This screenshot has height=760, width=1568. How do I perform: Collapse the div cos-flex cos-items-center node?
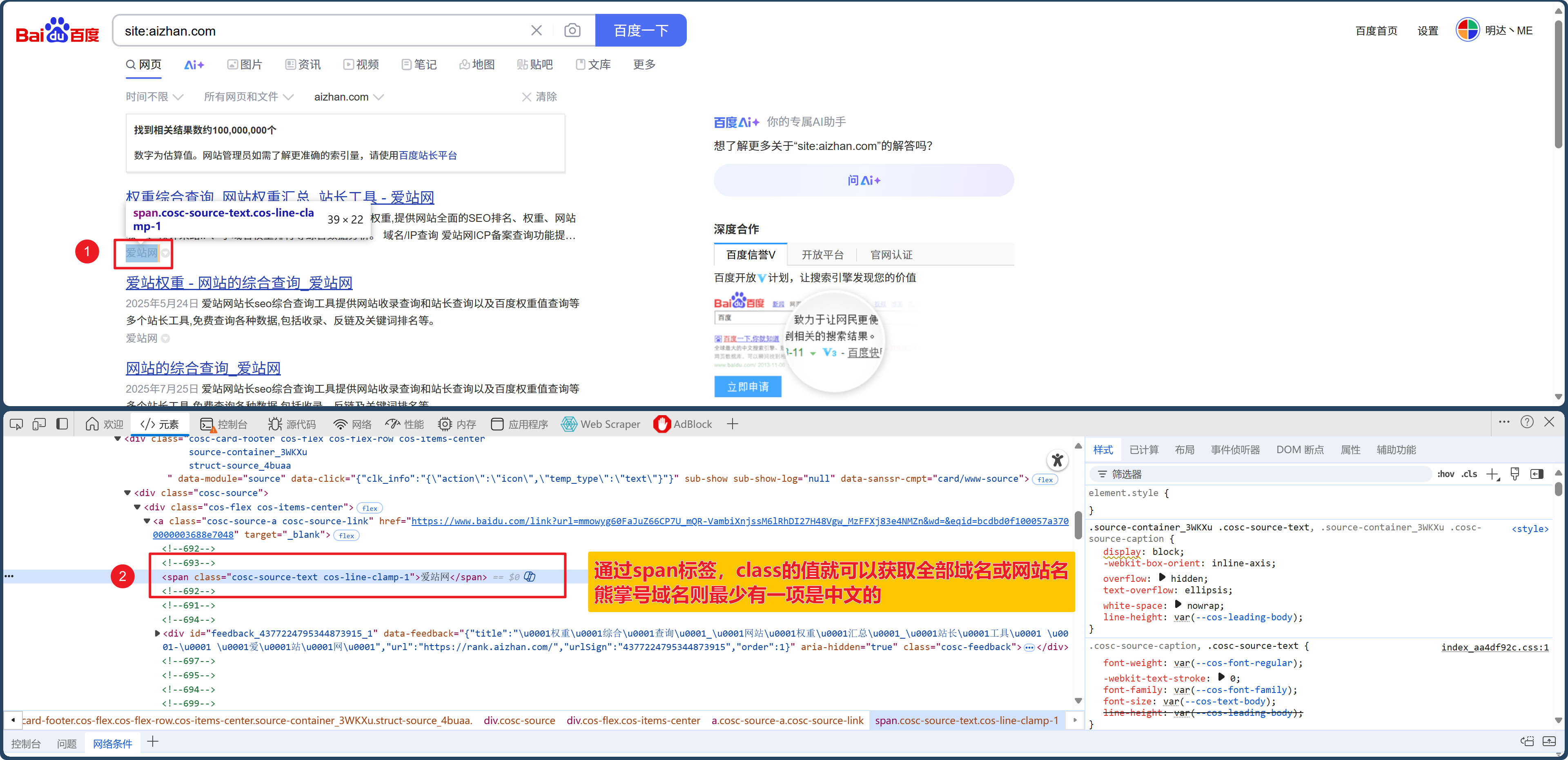(137, 507)
